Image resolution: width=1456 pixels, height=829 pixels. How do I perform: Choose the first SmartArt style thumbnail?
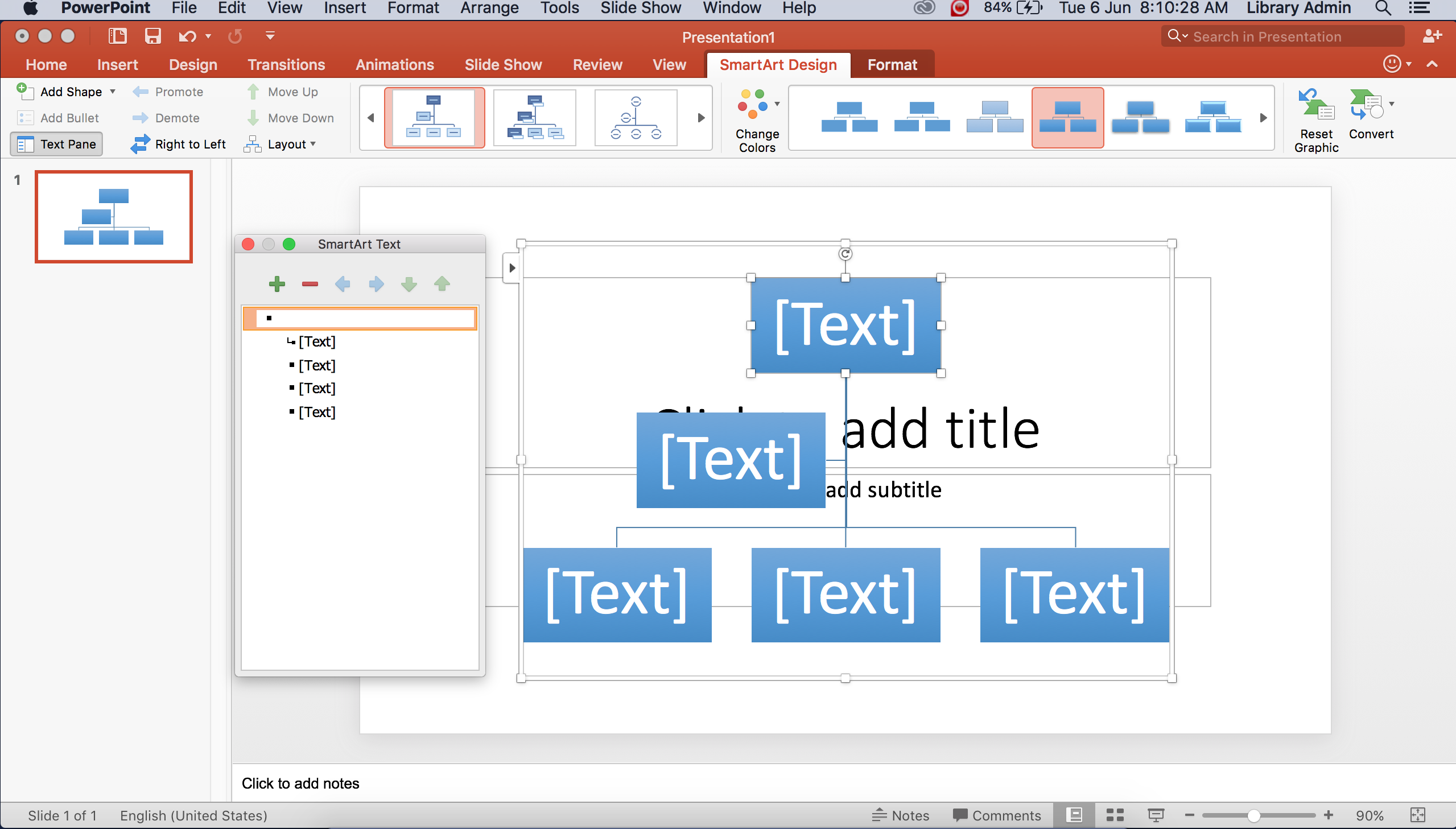pos(849,117)
